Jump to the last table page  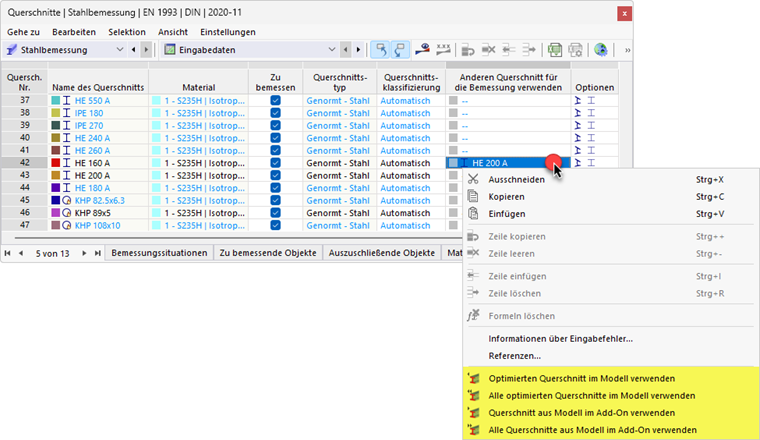coord(97,253)
